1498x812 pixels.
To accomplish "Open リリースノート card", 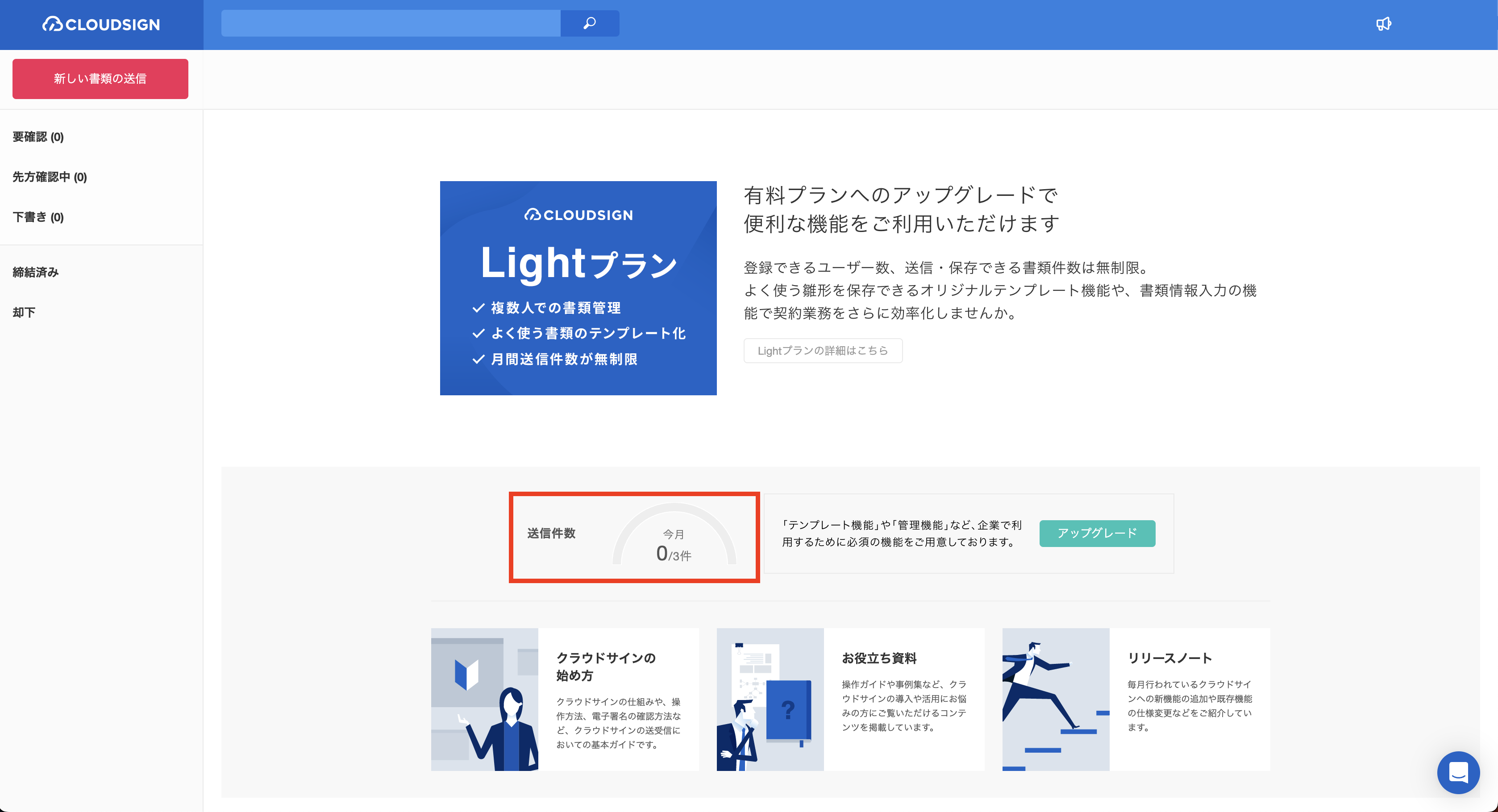I will 1136,699.
